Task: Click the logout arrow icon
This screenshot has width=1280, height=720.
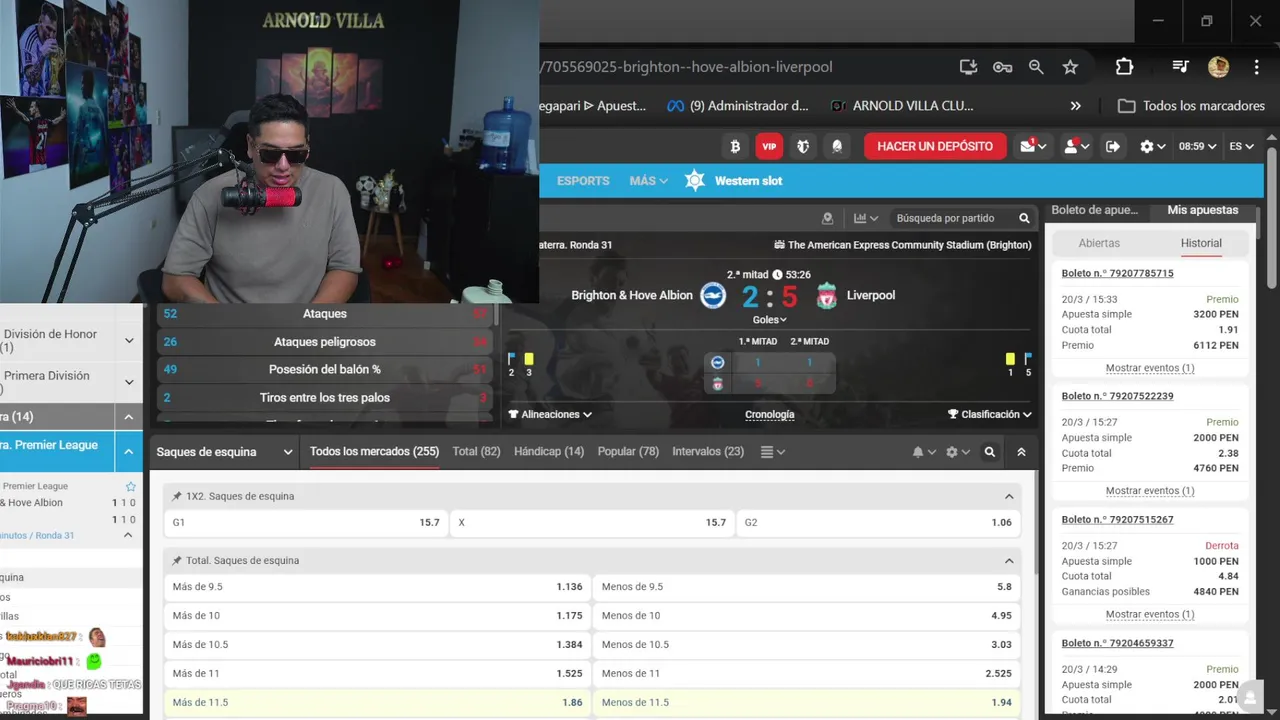Action: (x=1113, y=146)
